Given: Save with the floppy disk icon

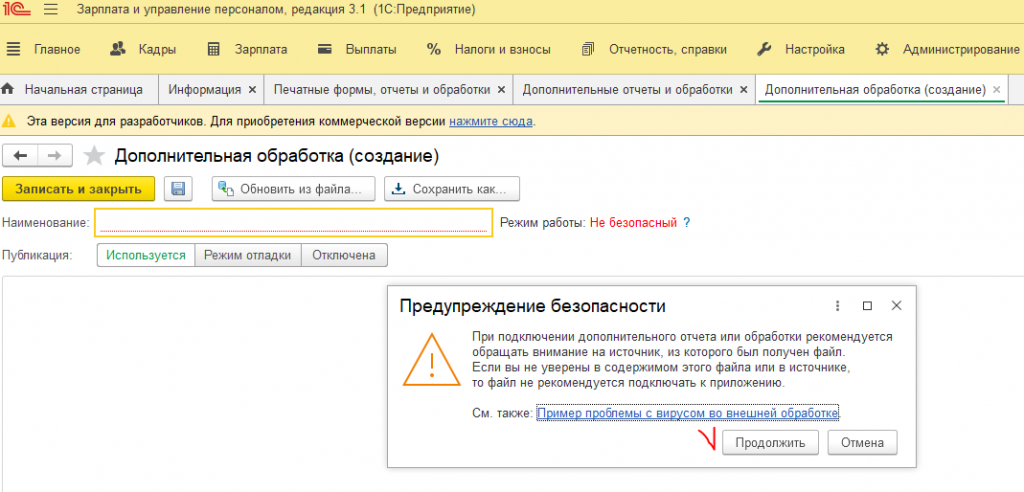Looking at the screenshot, I should [178, 189].
